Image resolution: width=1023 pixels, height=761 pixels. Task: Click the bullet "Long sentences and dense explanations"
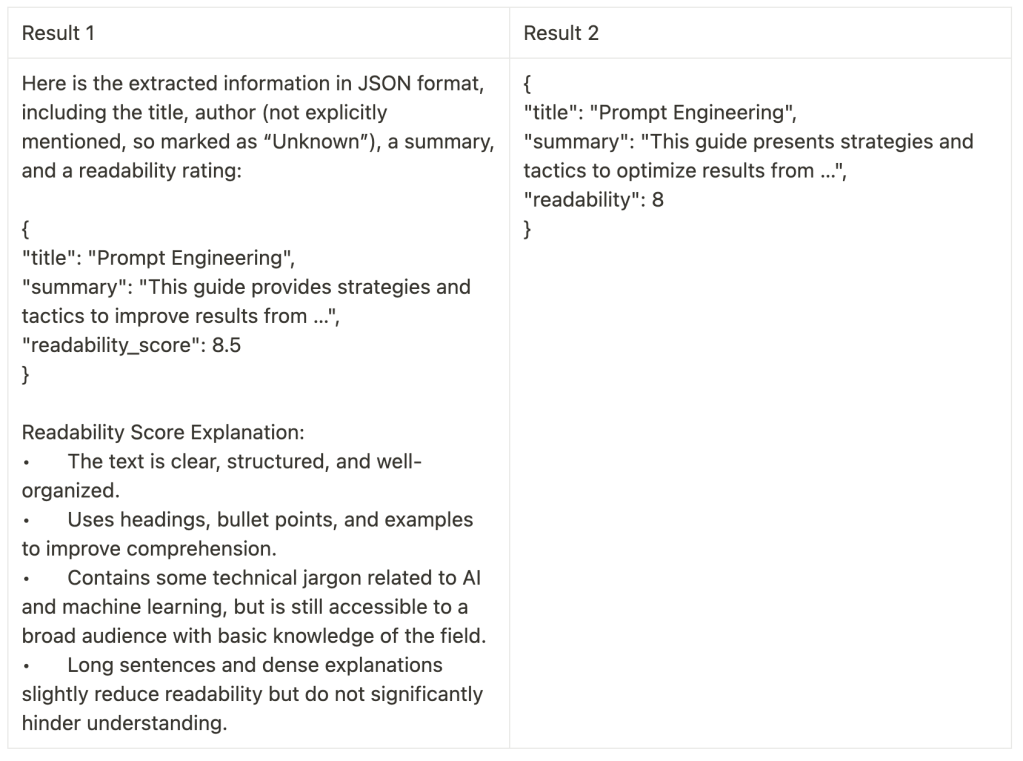(x=255, y=665)
